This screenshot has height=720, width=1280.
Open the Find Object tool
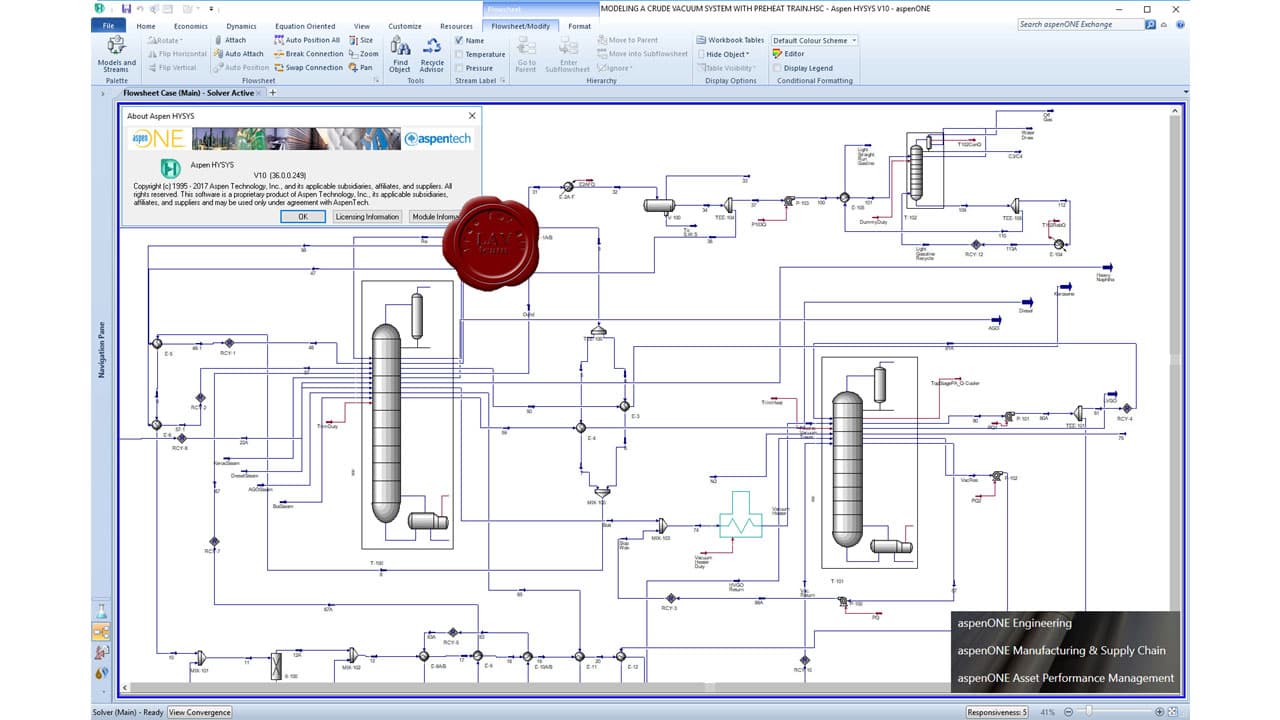click(399, 52)
